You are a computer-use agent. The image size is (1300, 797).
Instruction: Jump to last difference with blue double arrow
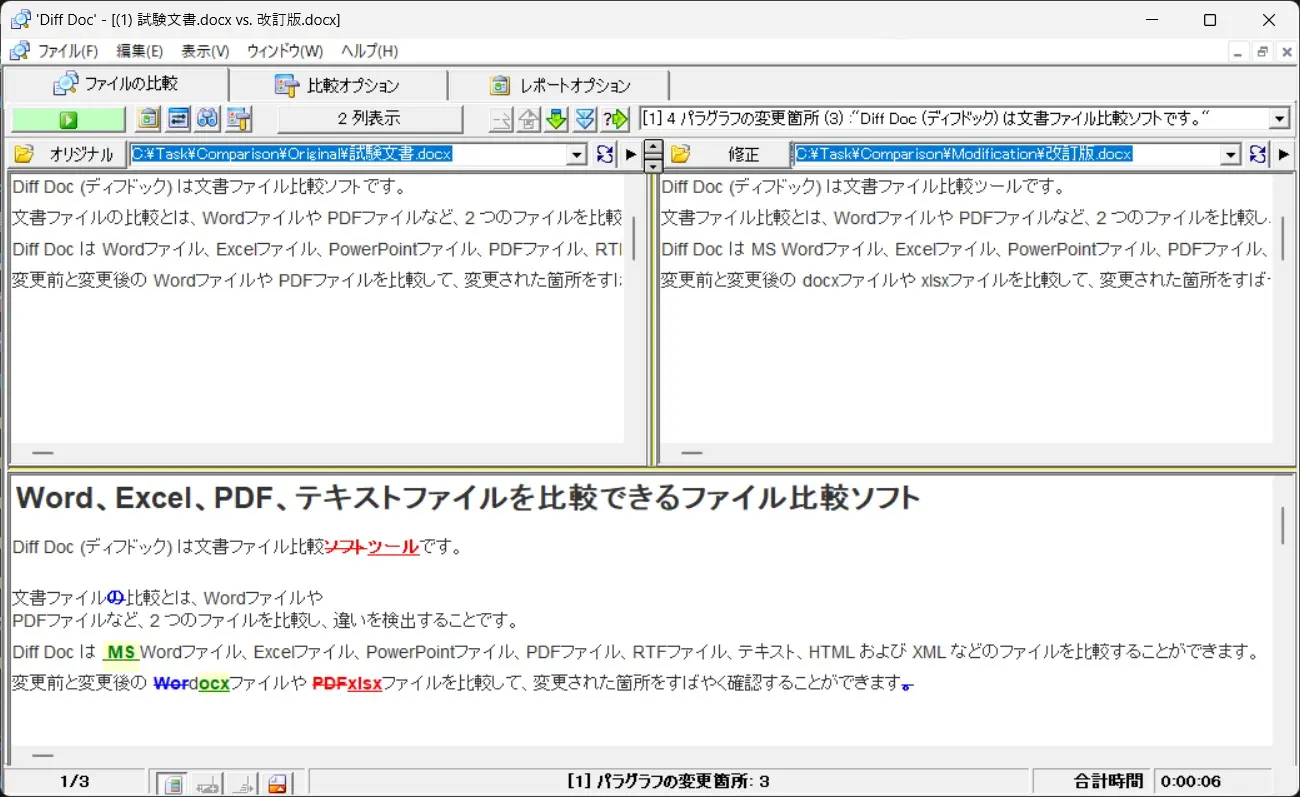point(585,120)
